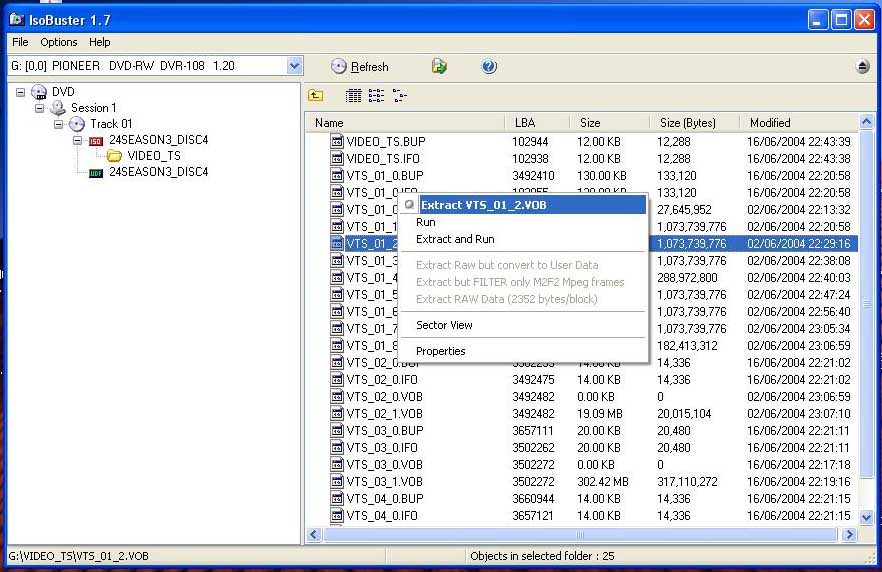Click vertical scrollbar down arrow
This screenshot has height=572, width=882.
(x=866, y=517)
